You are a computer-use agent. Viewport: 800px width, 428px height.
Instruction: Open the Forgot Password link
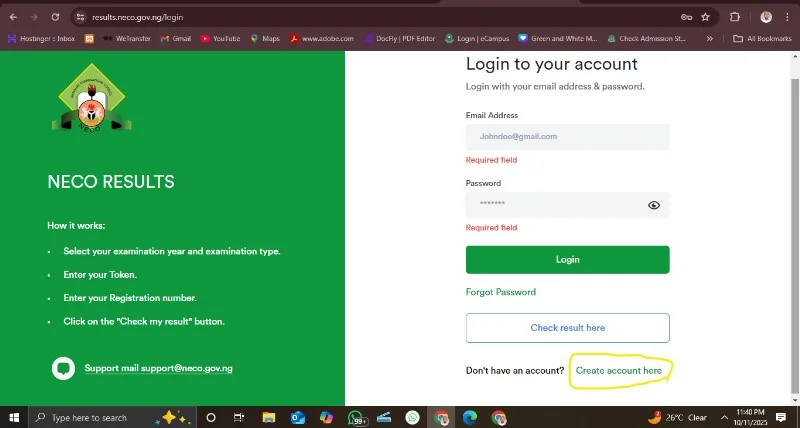501,292
